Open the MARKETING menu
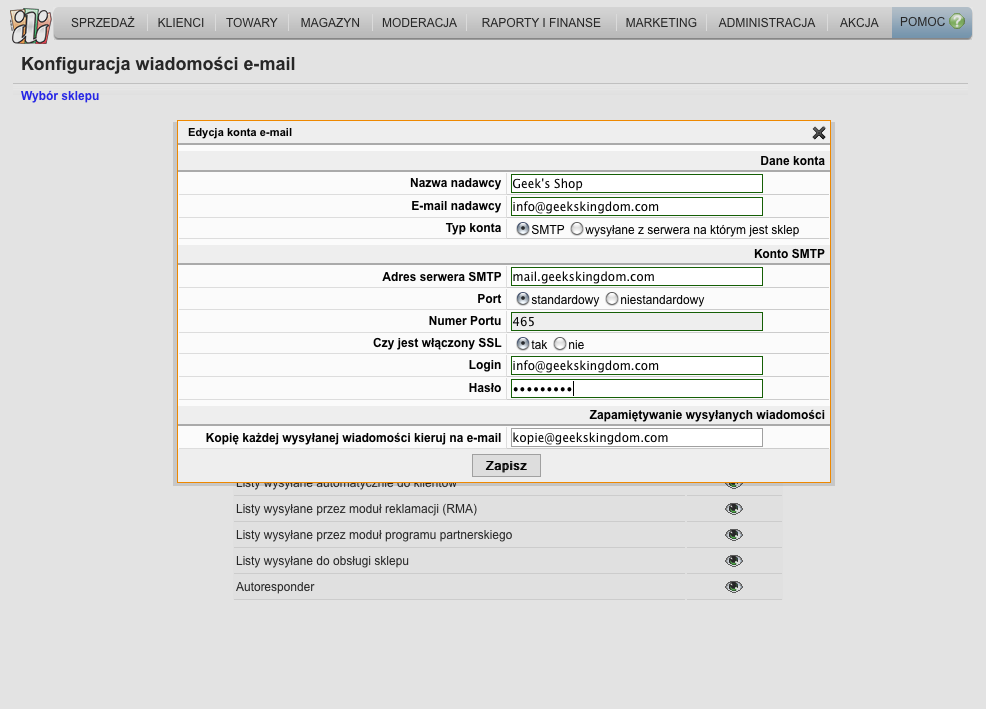 (661, 23)
